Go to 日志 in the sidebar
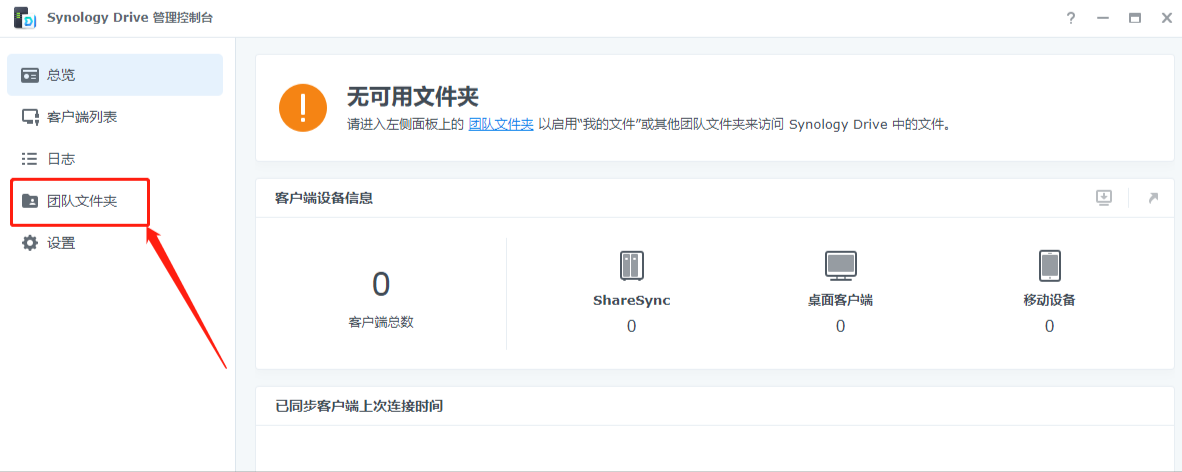This screenshot has width=1182, height=472. point(61,159)
